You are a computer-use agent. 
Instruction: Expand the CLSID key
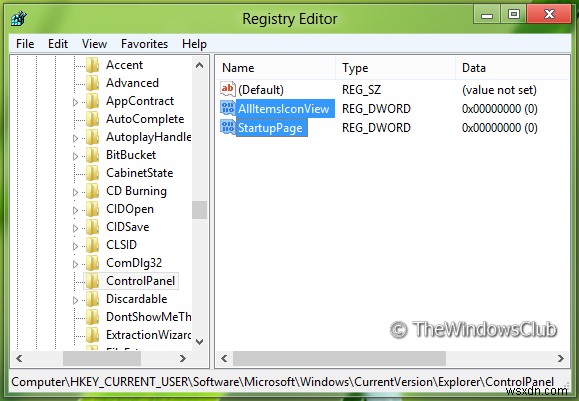(x=75, y=246)
